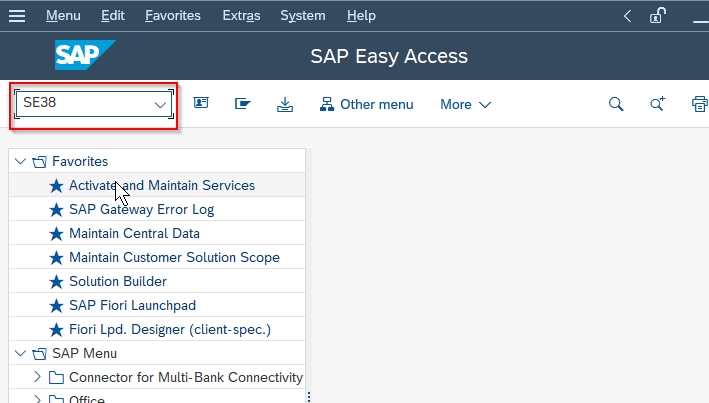Open Maintain Central Data favorite
This screenshot has height=403, width=709.
pos(134,233)
